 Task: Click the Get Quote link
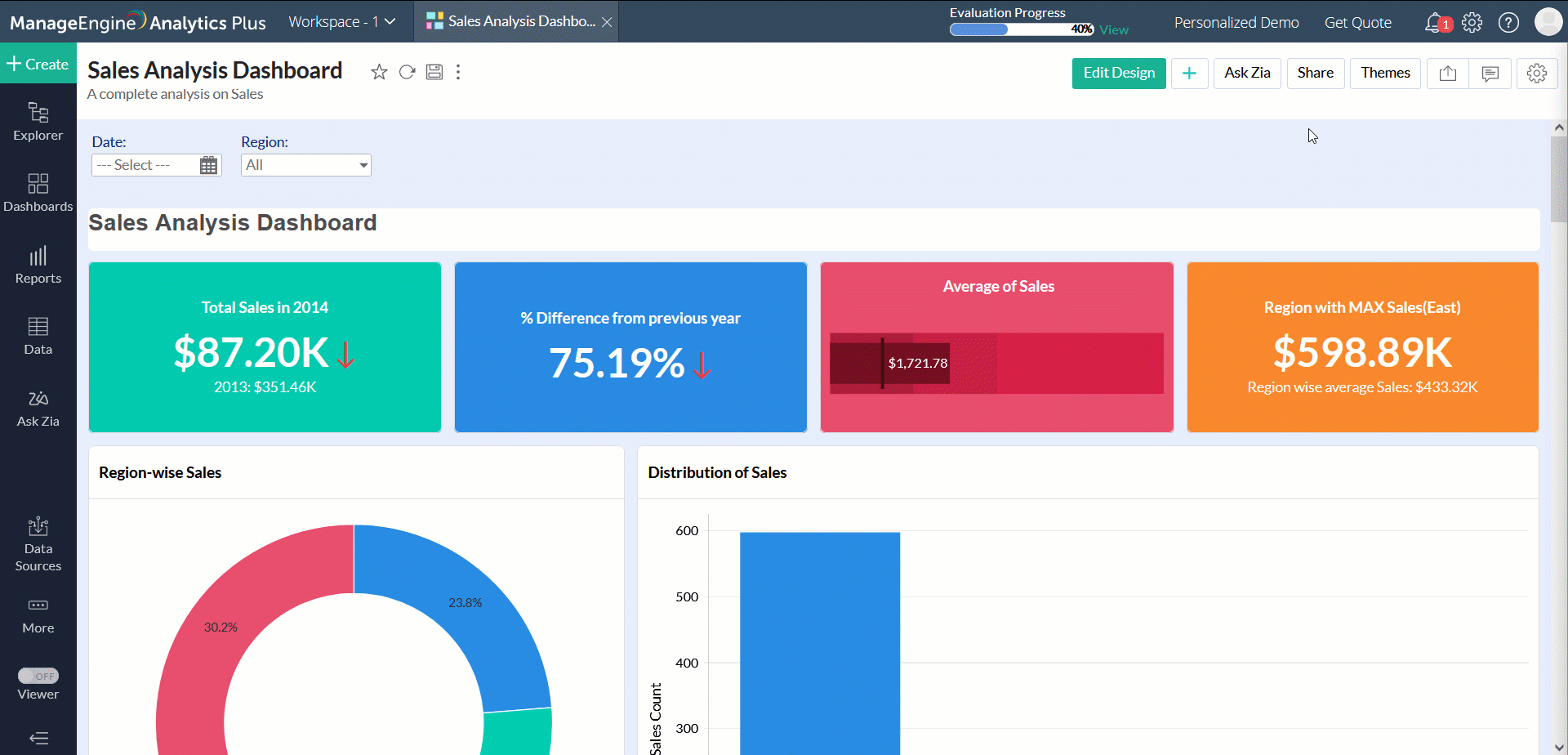(x=1357, y=23)
